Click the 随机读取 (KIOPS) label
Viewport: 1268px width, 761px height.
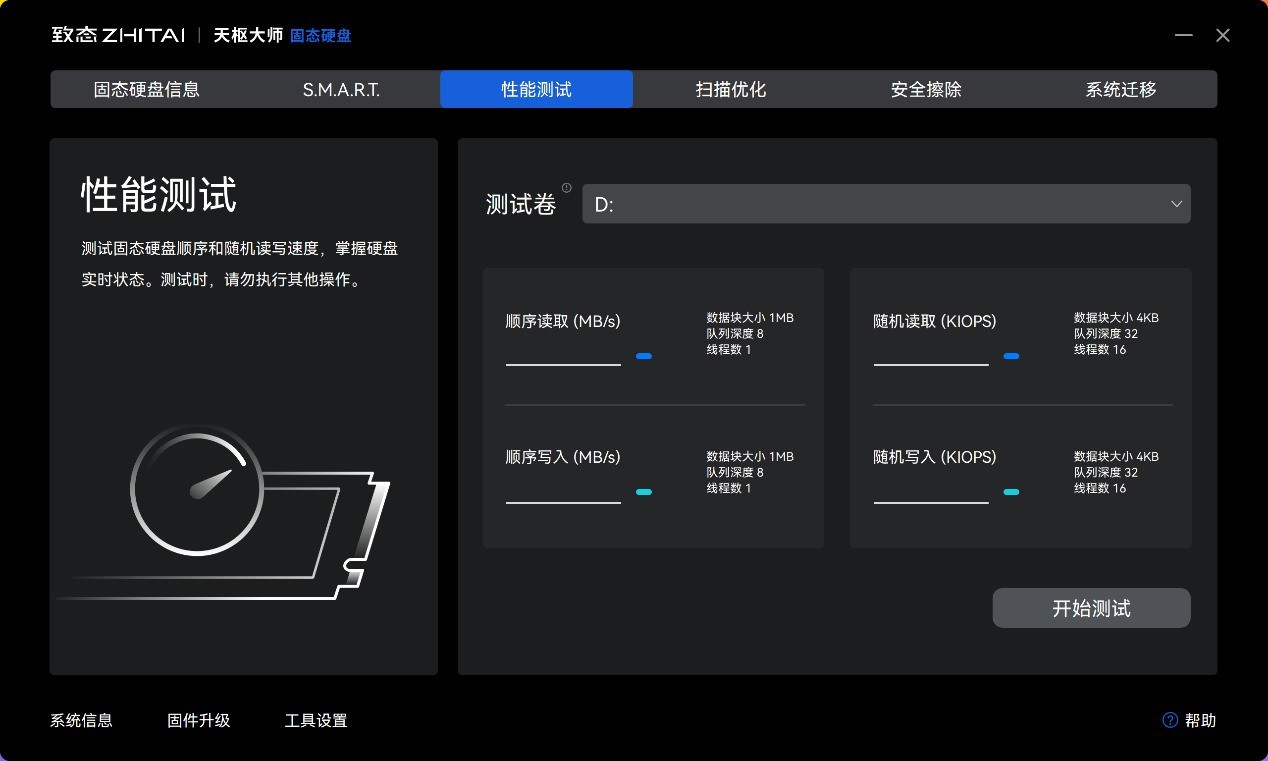pos(934,321)
